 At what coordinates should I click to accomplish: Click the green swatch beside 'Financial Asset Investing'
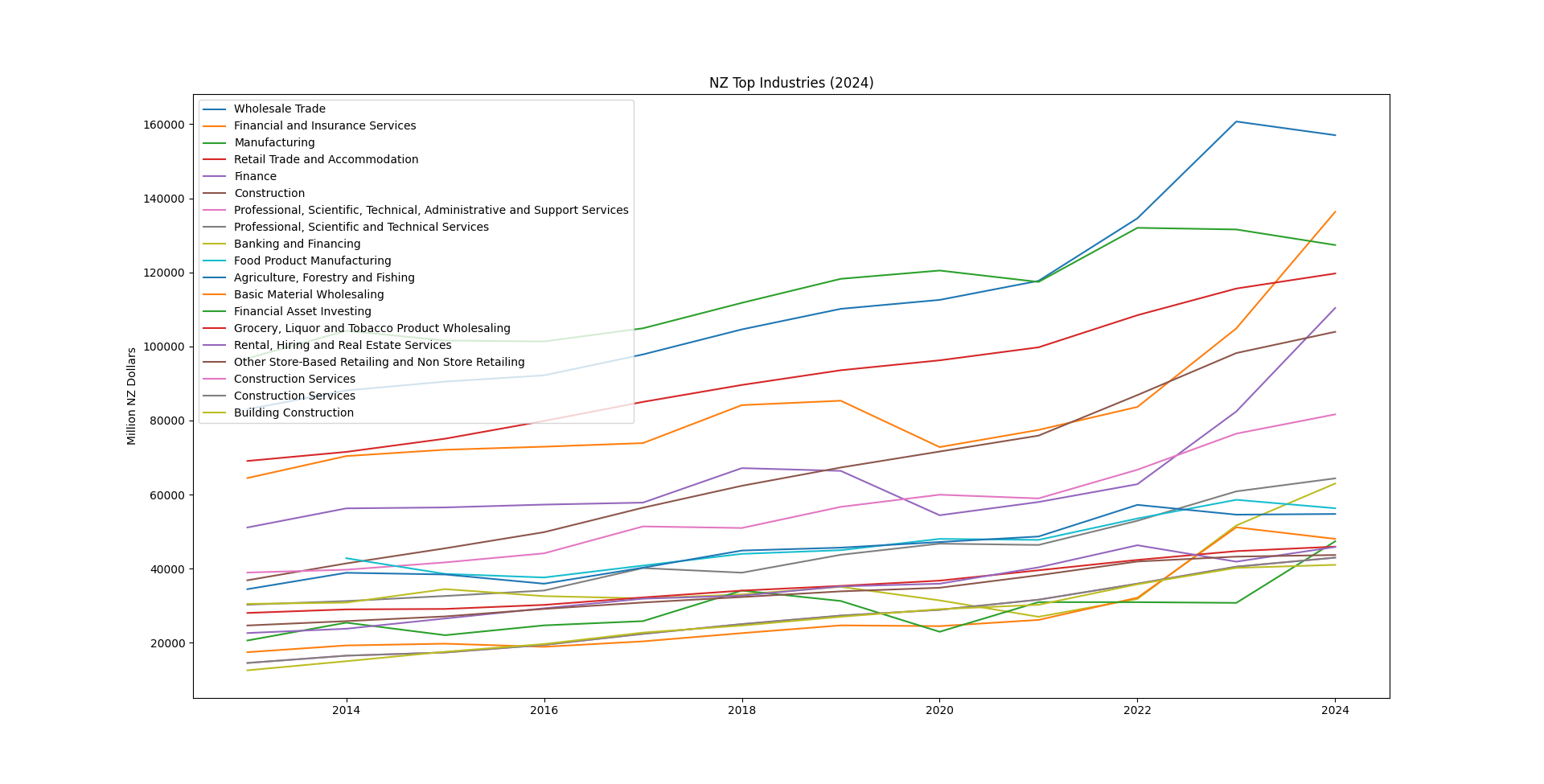[214, 312]
